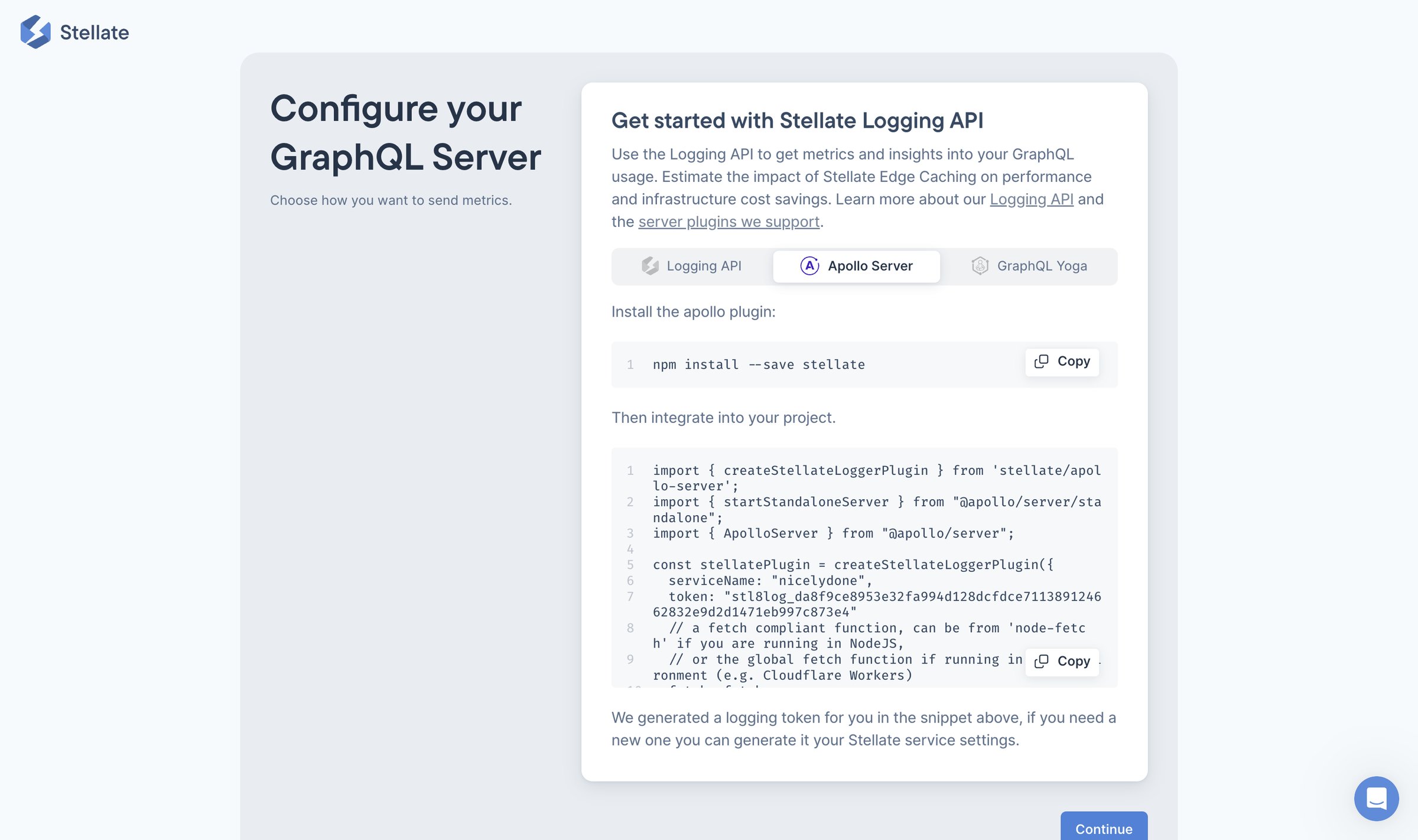The height and width of the screenshot is (840, 1418).
Task: Click the Stellate logo icon
Action: pyautogui.click(x=35, y=32)
